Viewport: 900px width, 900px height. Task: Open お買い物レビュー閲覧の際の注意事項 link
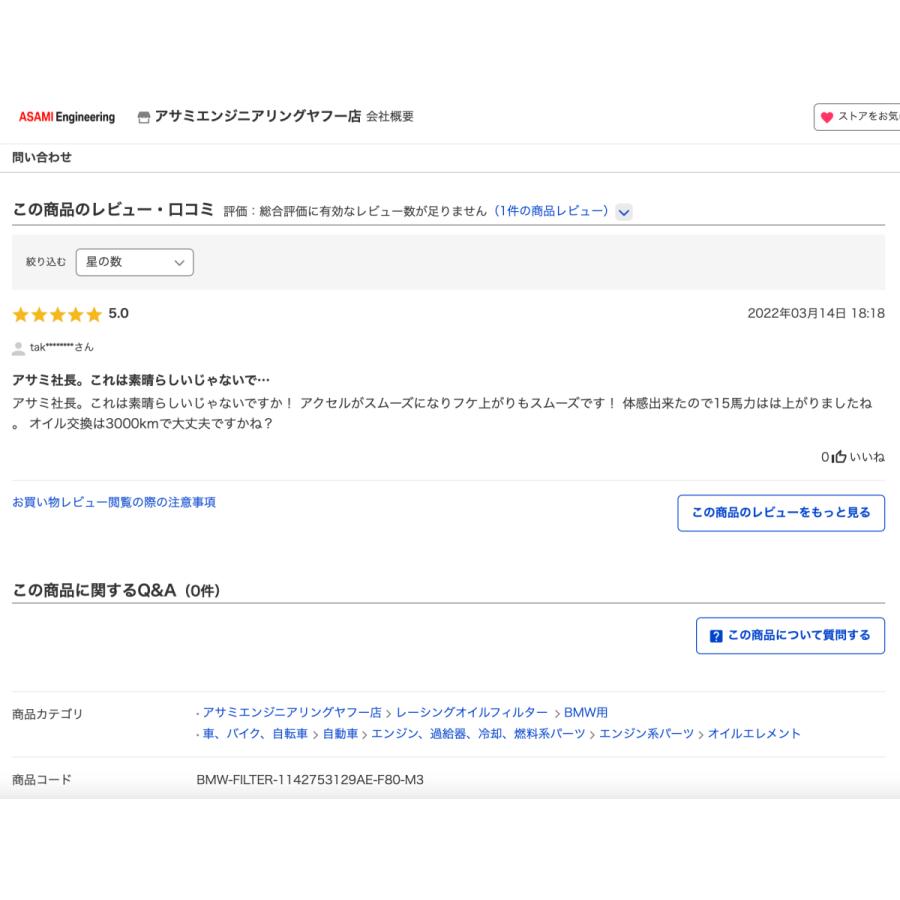click(117, 503)
